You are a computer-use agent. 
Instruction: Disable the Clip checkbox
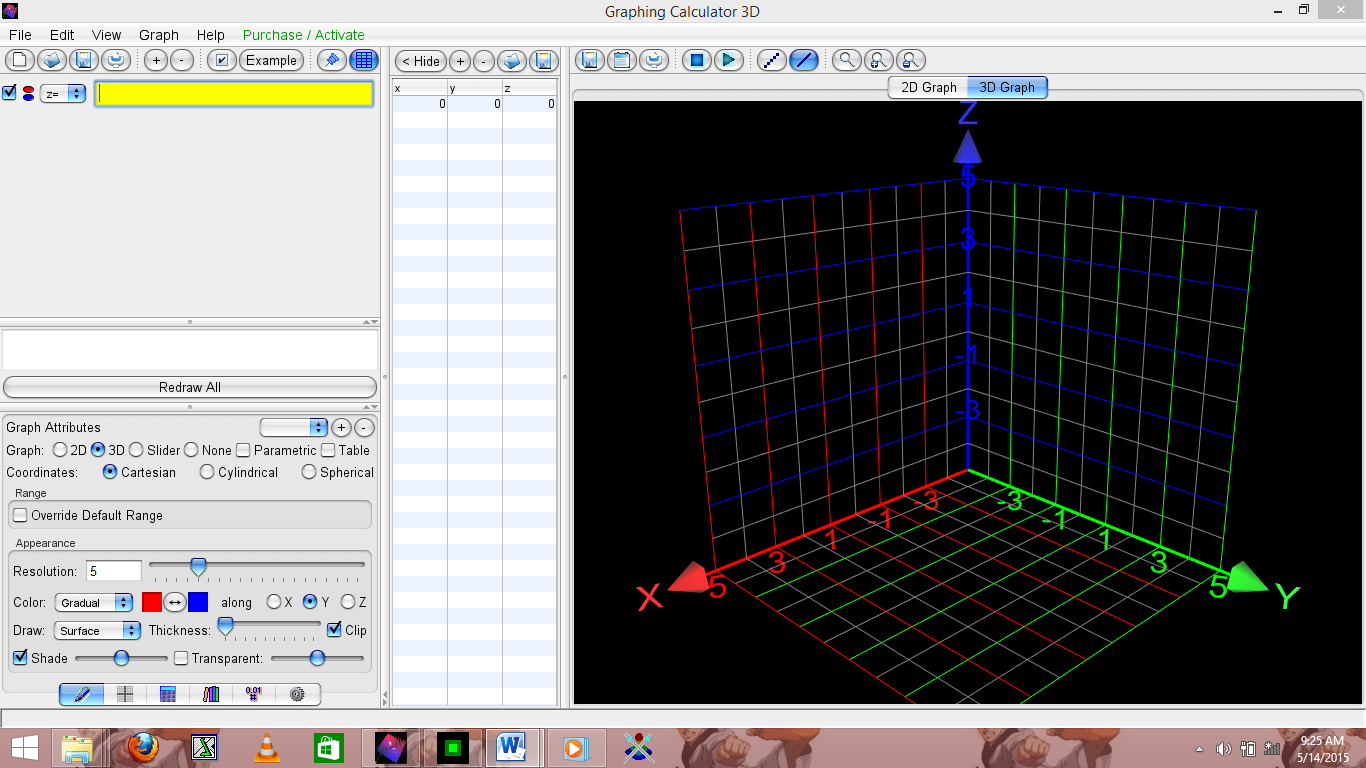click(x=334, y=630)
